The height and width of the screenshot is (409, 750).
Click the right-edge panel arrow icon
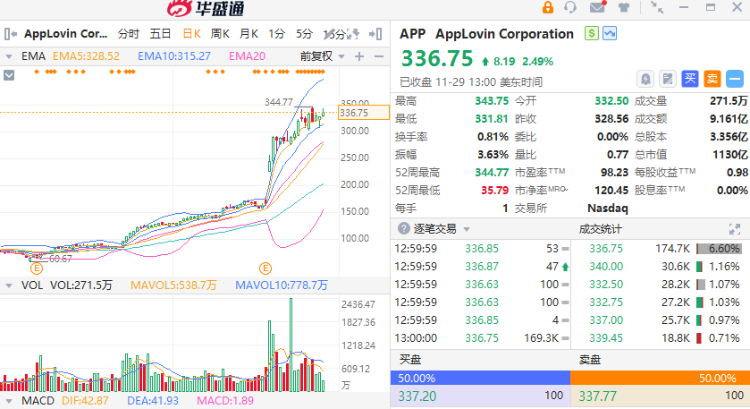(x=375, y=34)
